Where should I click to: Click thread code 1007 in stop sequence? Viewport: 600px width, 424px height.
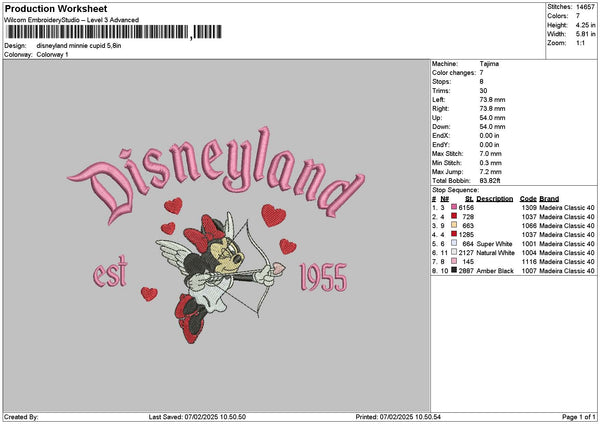click(529, 271)
